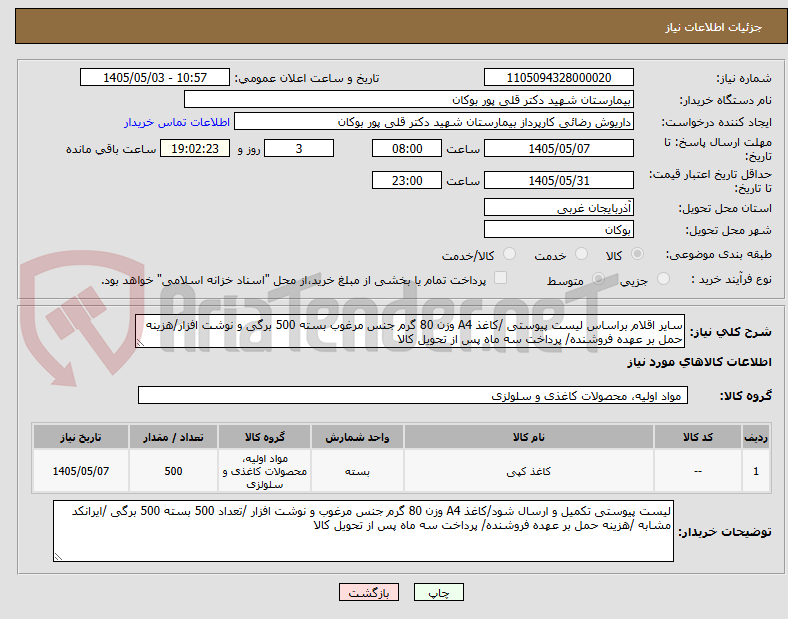The height and width of the screenshot is (619, 788).
Task: Click the توضیحات خریدار label
Action: (725, 532)
